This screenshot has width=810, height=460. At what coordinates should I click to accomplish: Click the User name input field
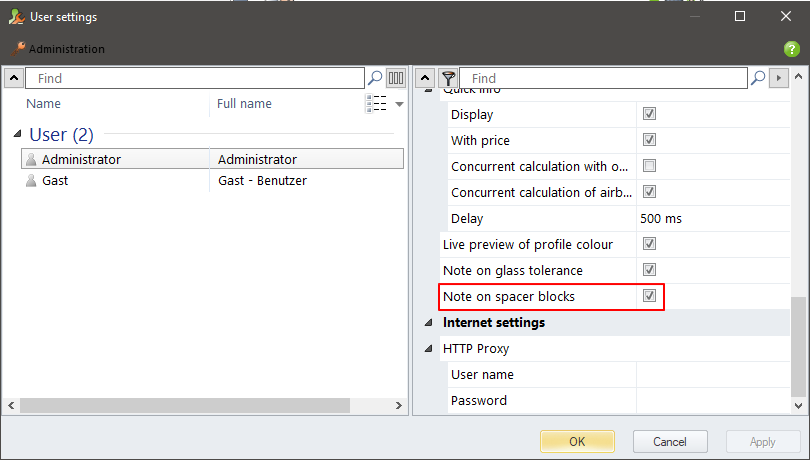tap(712, 375)
